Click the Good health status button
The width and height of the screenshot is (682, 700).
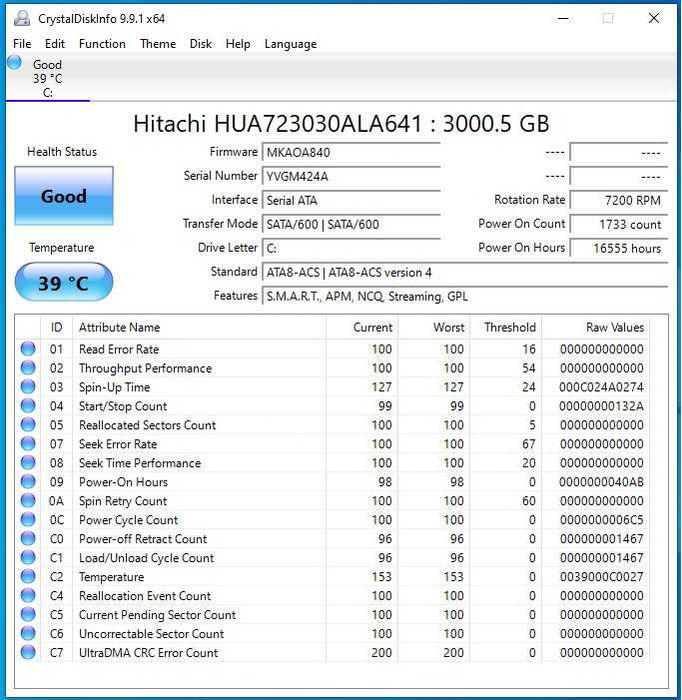[64, 196]
